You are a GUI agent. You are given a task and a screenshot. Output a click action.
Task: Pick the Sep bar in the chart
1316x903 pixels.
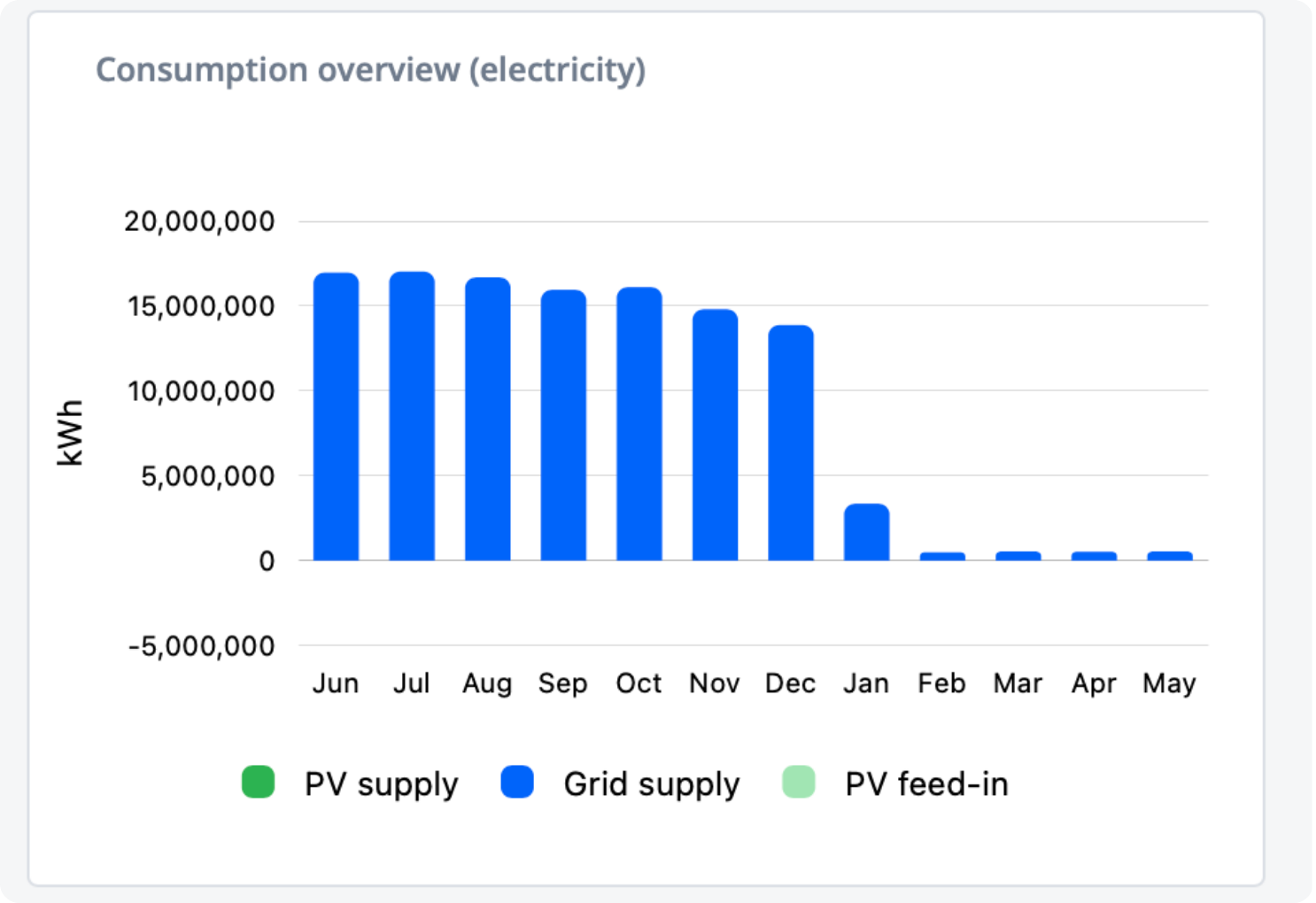tap(563, 425)
